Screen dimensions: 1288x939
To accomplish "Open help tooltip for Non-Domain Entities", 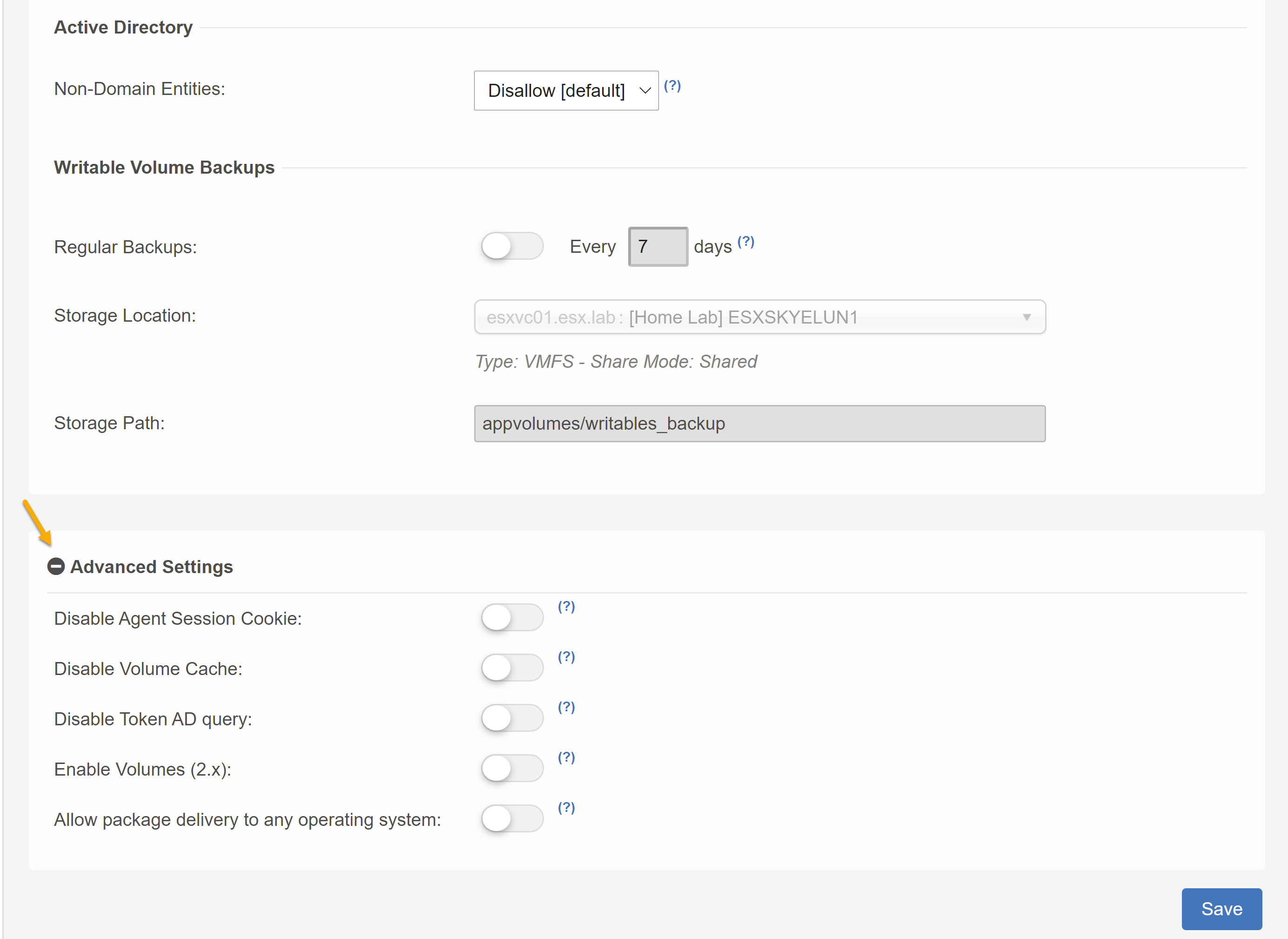I will pyautogui.click(x=672, y=86).
